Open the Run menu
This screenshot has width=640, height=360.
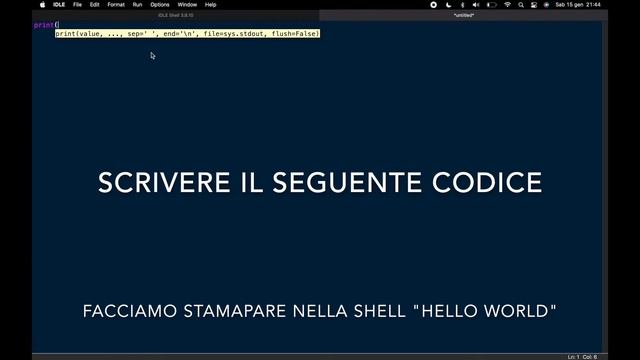point(137,5)
